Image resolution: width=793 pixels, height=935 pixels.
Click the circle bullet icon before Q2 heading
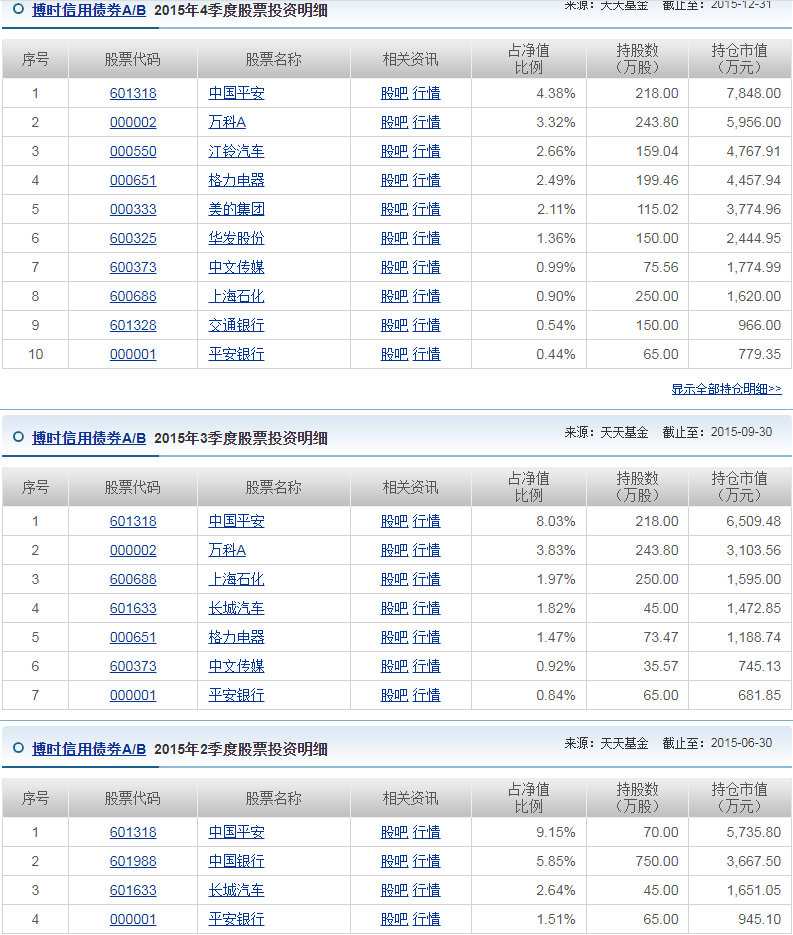[18, 748]
